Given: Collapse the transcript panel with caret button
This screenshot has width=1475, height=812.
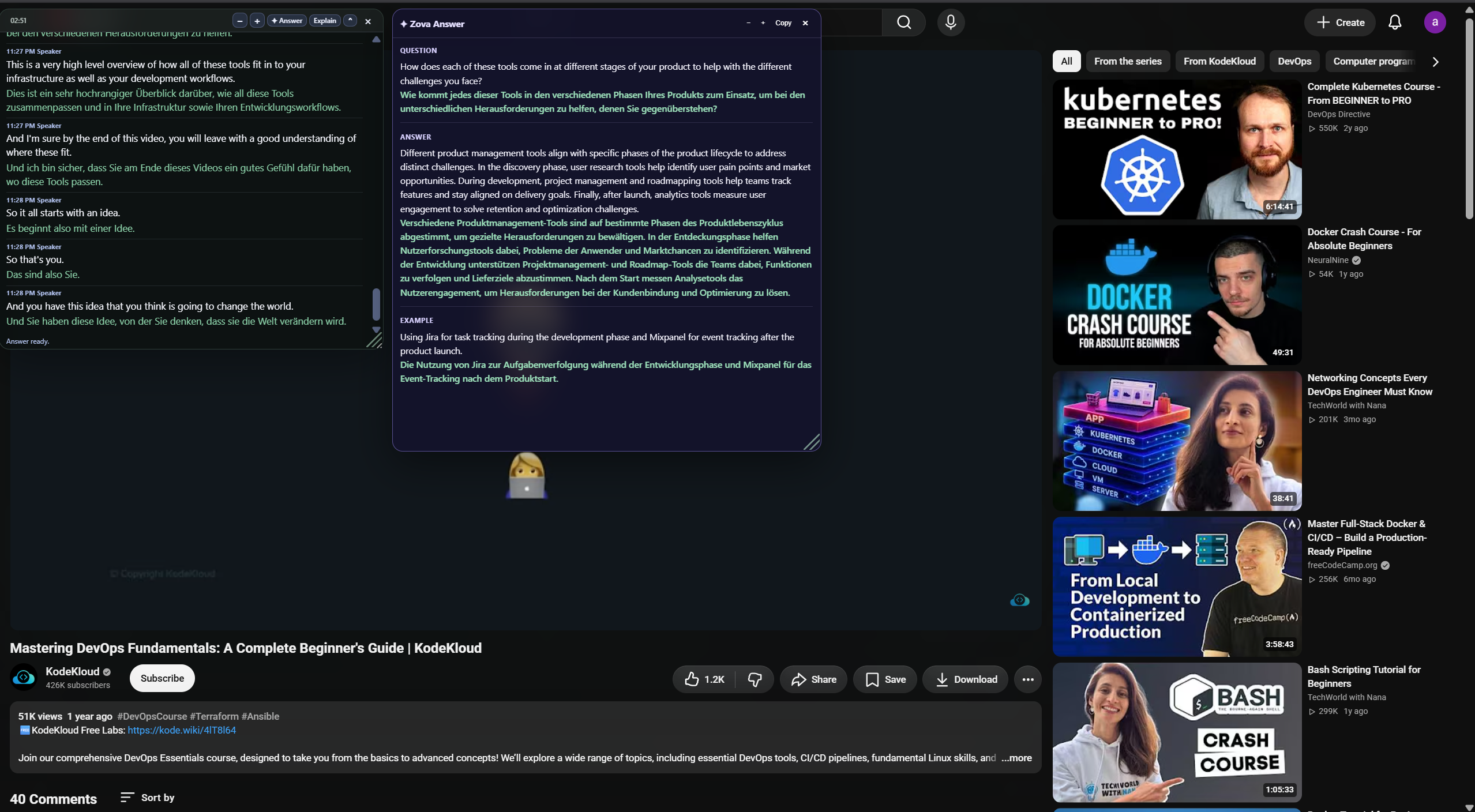Looking at the screenshot, I should [350, 21].
